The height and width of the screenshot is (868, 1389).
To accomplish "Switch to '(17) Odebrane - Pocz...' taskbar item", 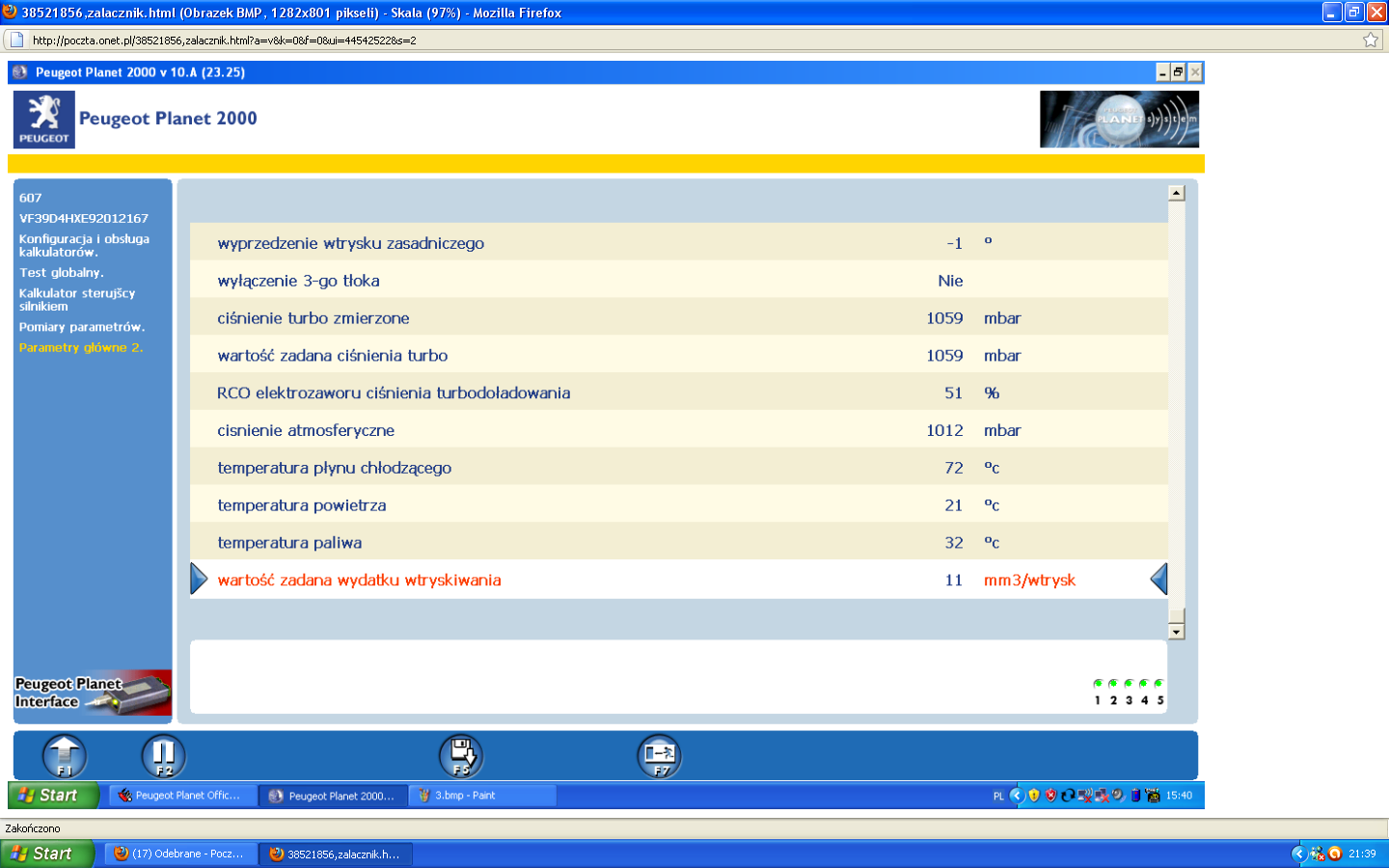I will click(x=180, y=854).
